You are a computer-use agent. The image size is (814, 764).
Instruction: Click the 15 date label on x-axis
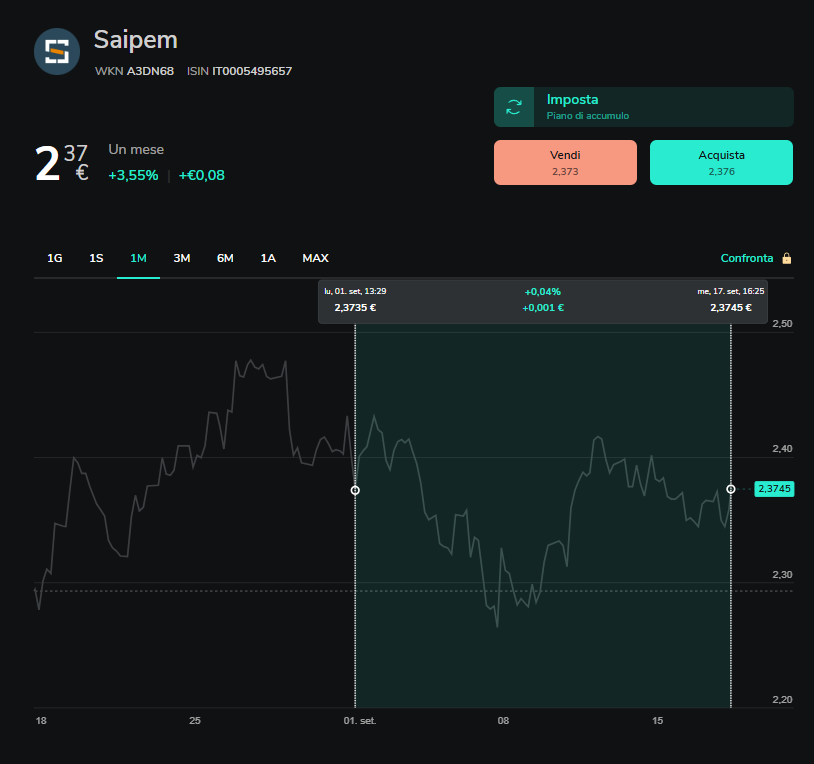(657, 720)
